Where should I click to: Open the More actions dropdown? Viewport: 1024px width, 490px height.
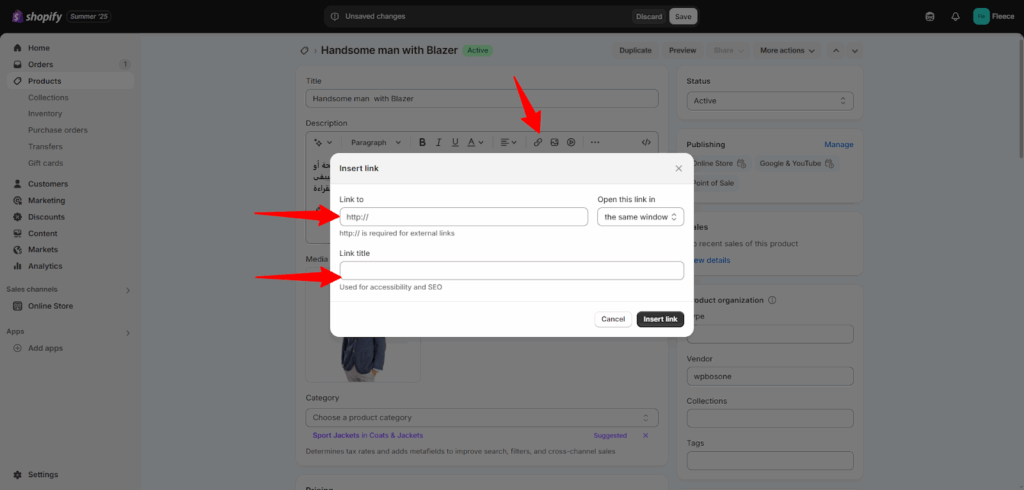pos(786,50)
